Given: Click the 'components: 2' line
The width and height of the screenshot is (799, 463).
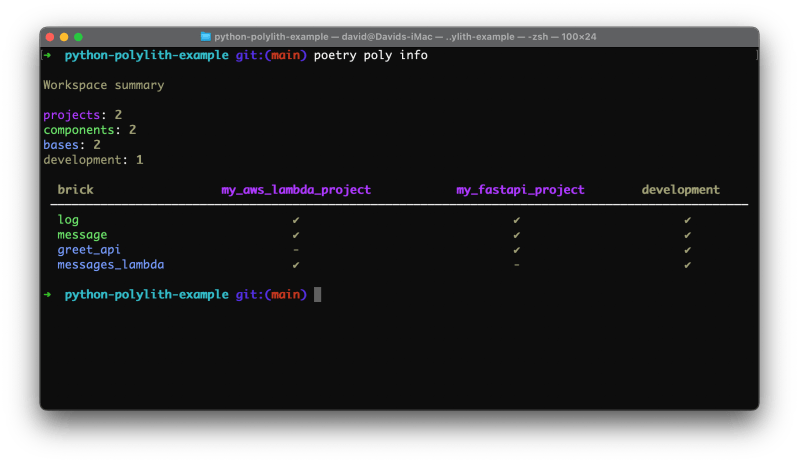Looking at the screenshot, I should 90,130.
